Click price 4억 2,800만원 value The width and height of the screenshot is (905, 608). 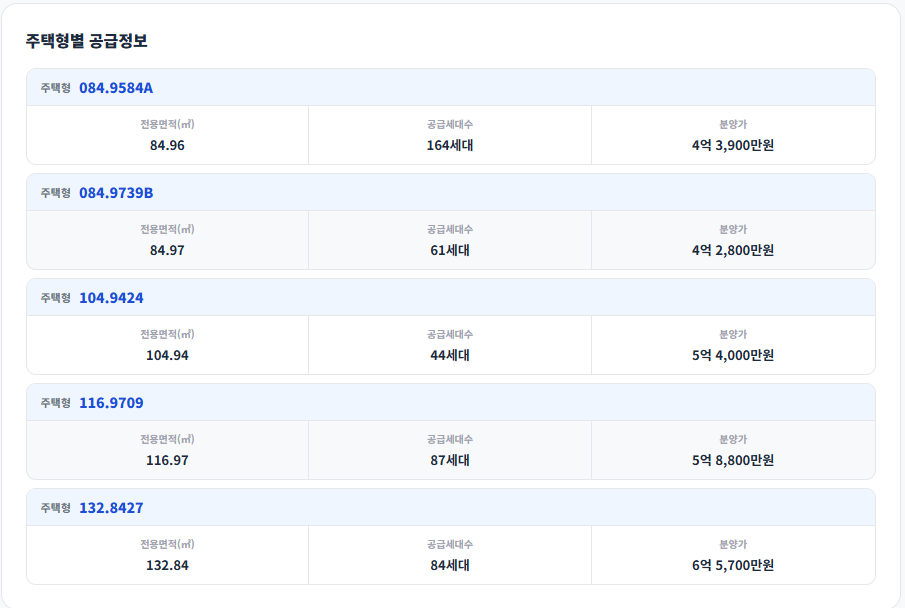733,251
